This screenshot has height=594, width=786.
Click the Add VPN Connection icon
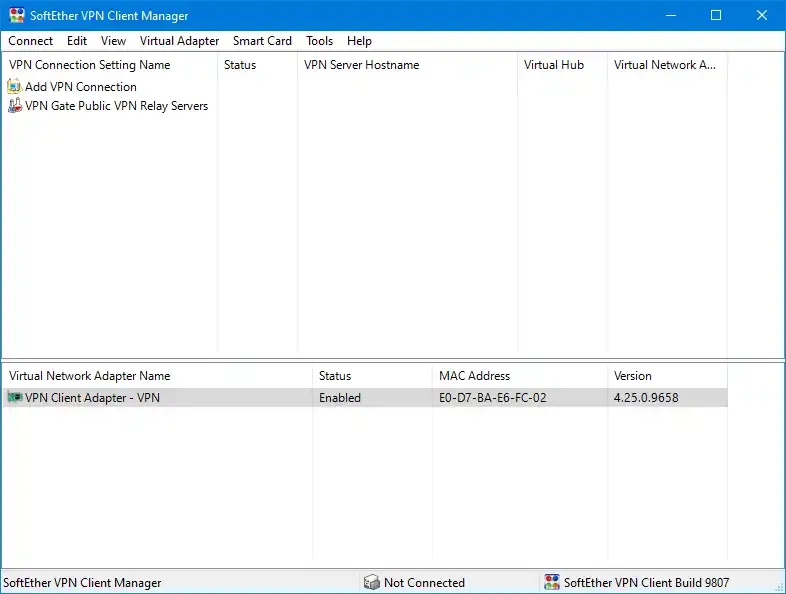pos(15,87)
